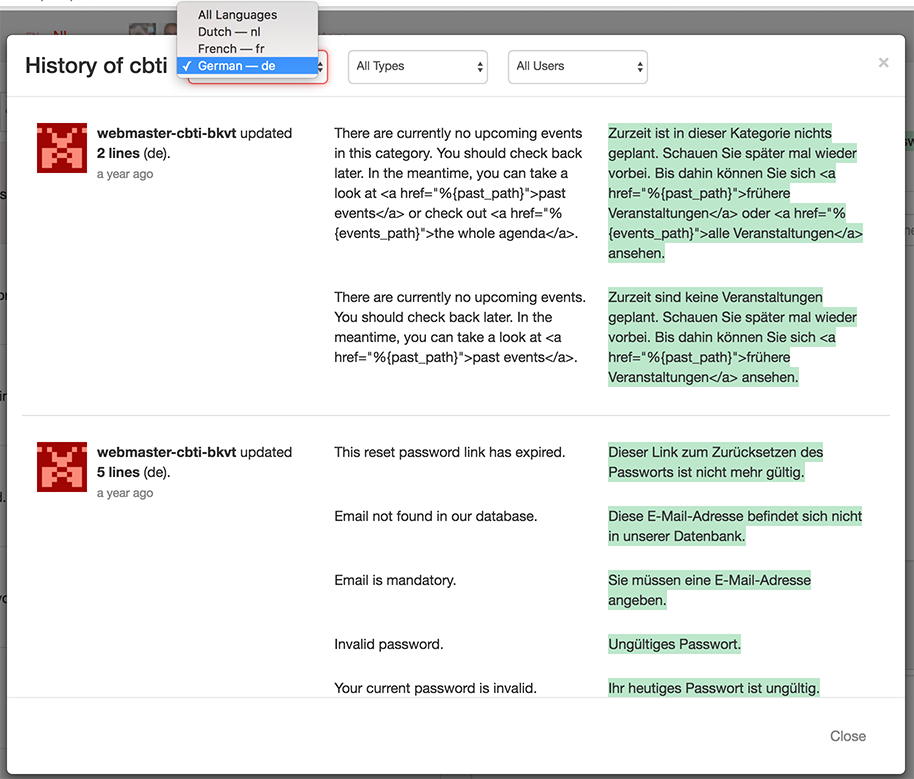Click translation 'Ihr heutiges Passwort ist ungültig.'
914x779 pixels.
coord(714,689)
